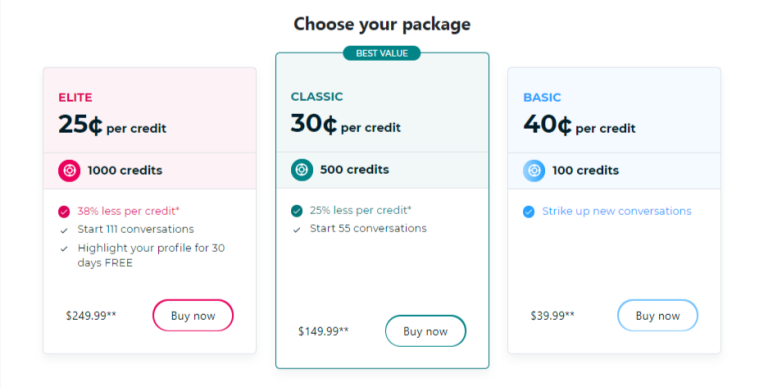Buy the Basic package now

[x=658, y=315]
